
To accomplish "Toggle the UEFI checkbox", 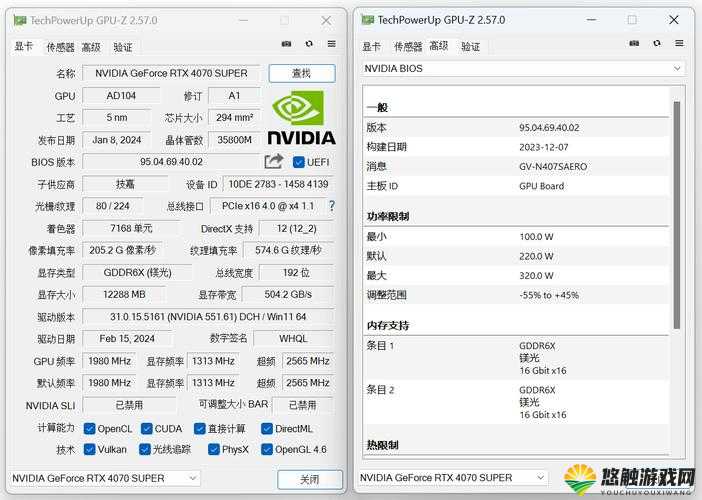I will (x=298, y=162).
